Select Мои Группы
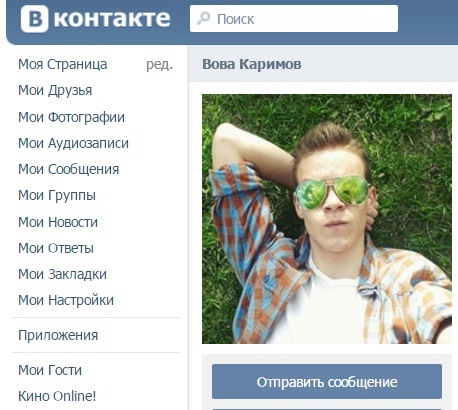The width and height of the screenshot is (458, 410). [57, 195]
